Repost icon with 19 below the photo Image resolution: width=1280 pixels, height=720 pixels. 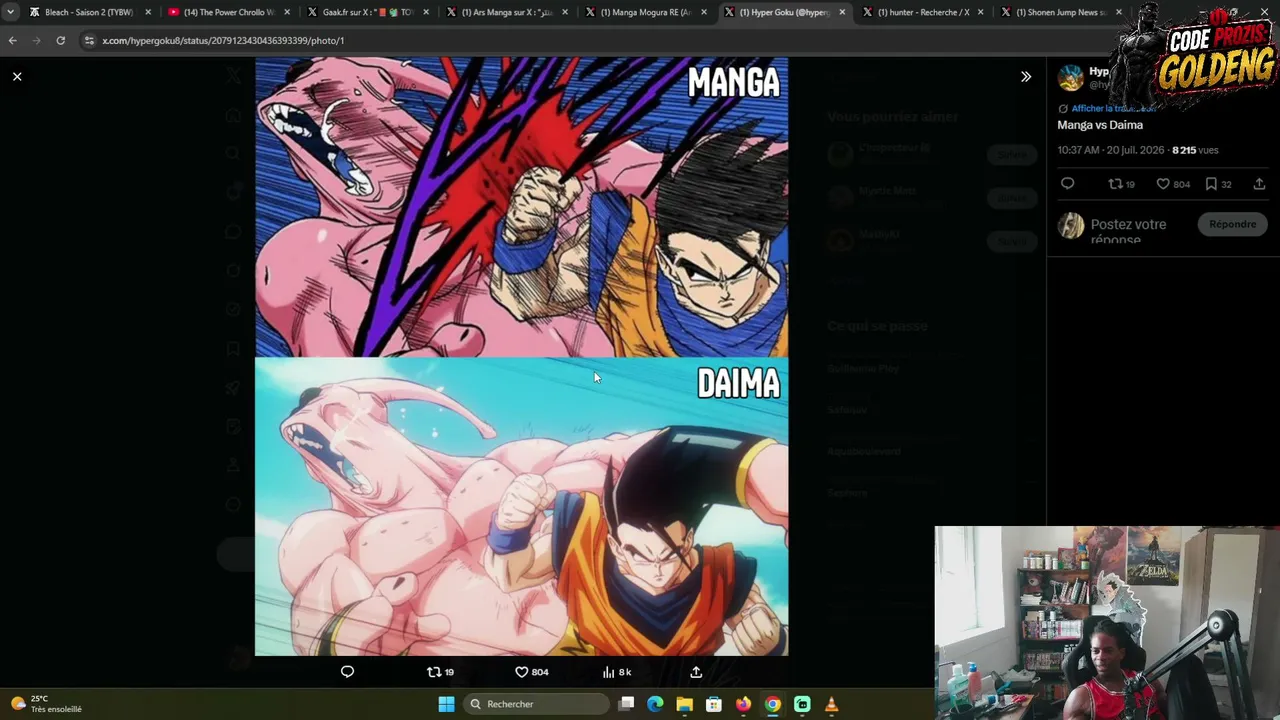pyautogui.click(x=441, y=672)
